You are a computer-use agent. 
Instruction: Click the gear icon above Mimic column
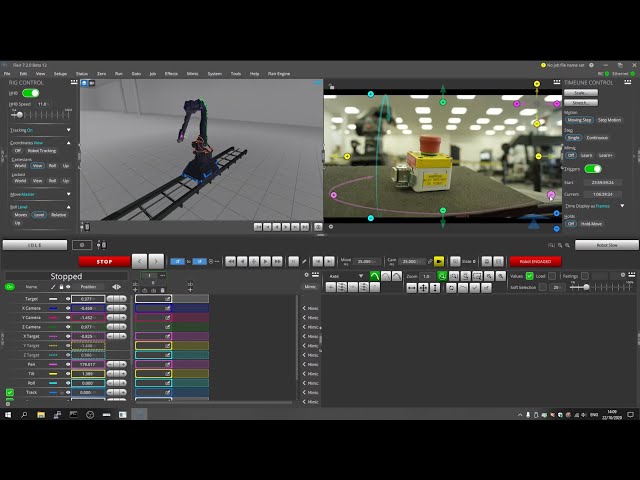[307, 275]
